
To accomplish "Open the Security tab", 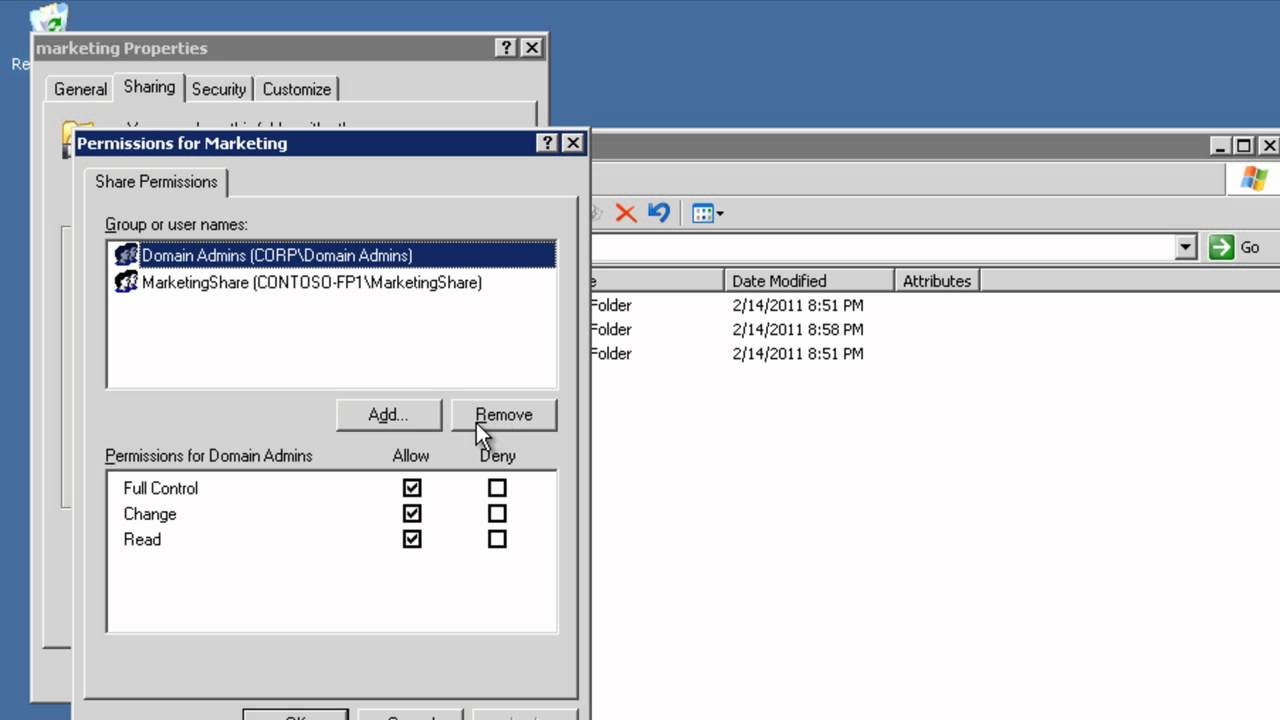I will click(219, 89).
